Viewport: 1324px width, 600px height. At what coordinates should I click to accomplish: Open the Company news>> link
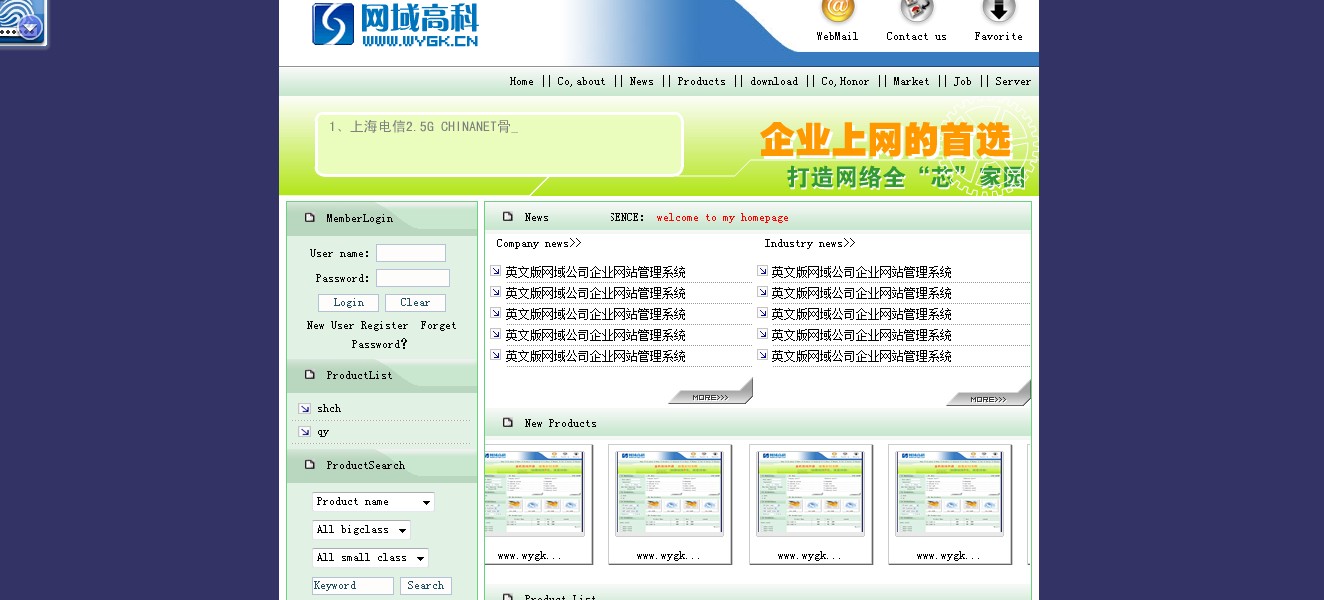click(538, 243)
